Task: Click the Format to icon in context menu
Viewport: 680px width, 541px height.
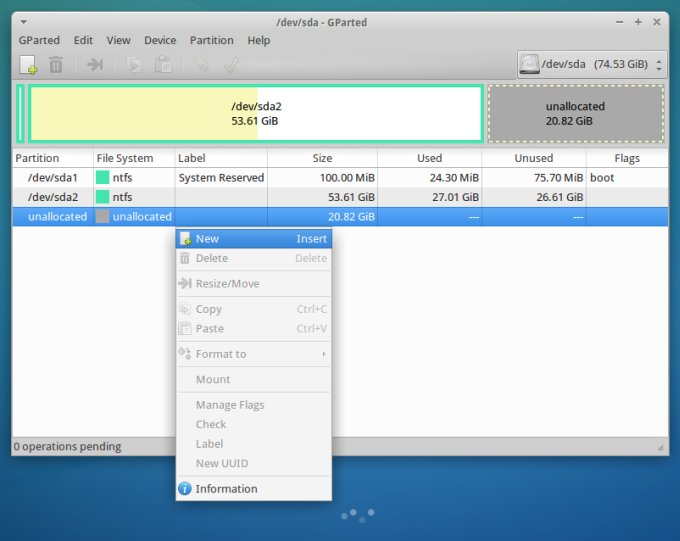Action: click(185, 353)
